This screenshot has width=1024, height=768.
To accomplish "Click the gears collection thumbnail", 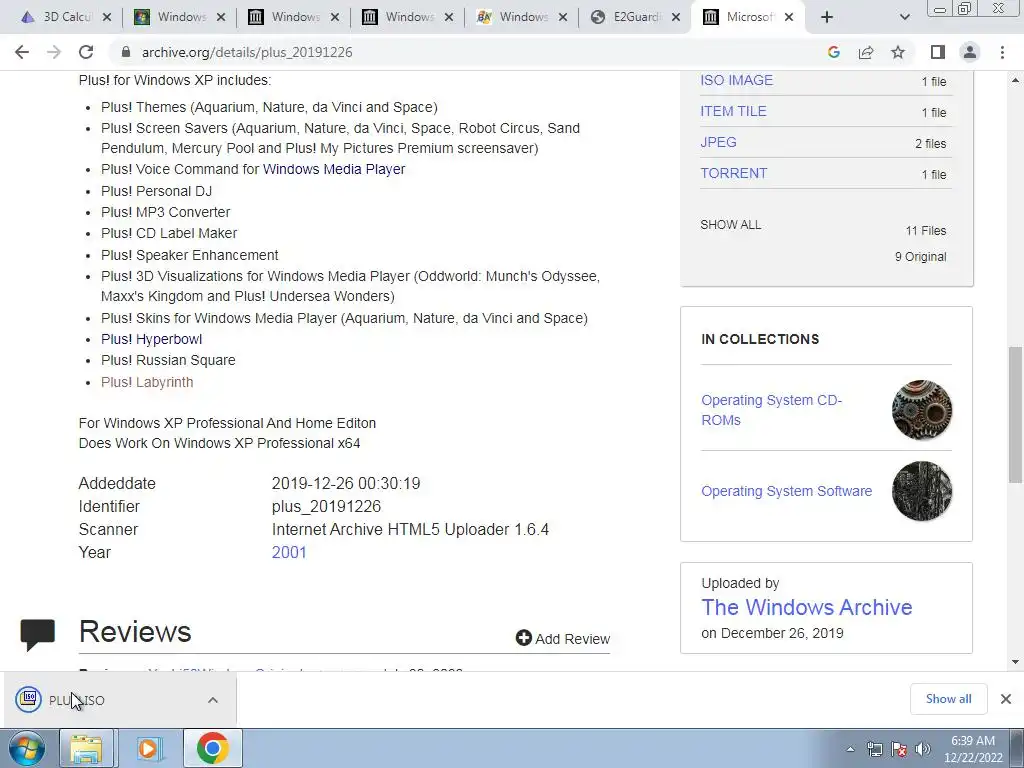I will coord(921,409).
